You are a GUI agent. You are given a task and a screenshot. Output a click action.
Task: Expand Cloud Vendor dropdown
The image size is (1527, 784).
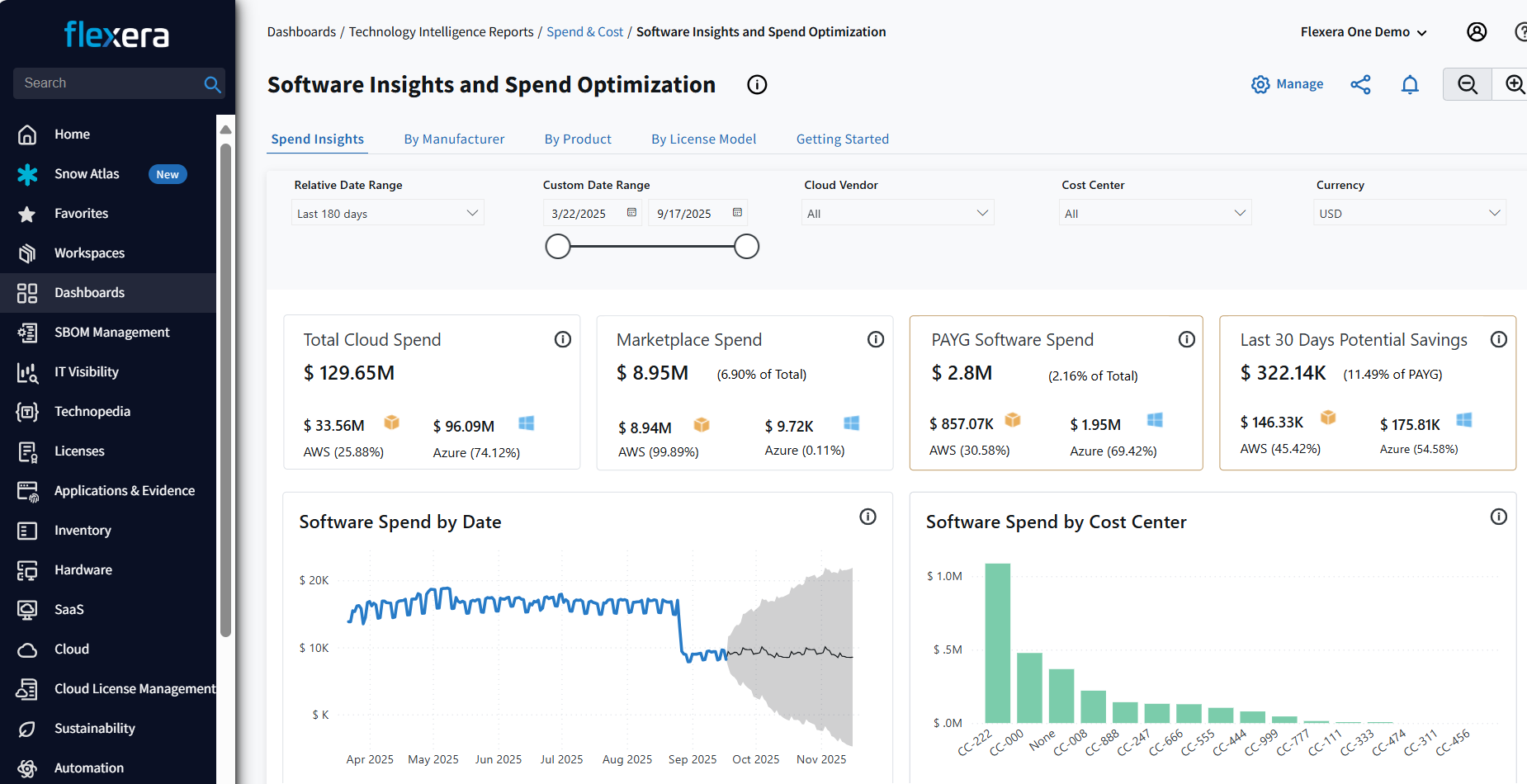[x=898, y=213]
